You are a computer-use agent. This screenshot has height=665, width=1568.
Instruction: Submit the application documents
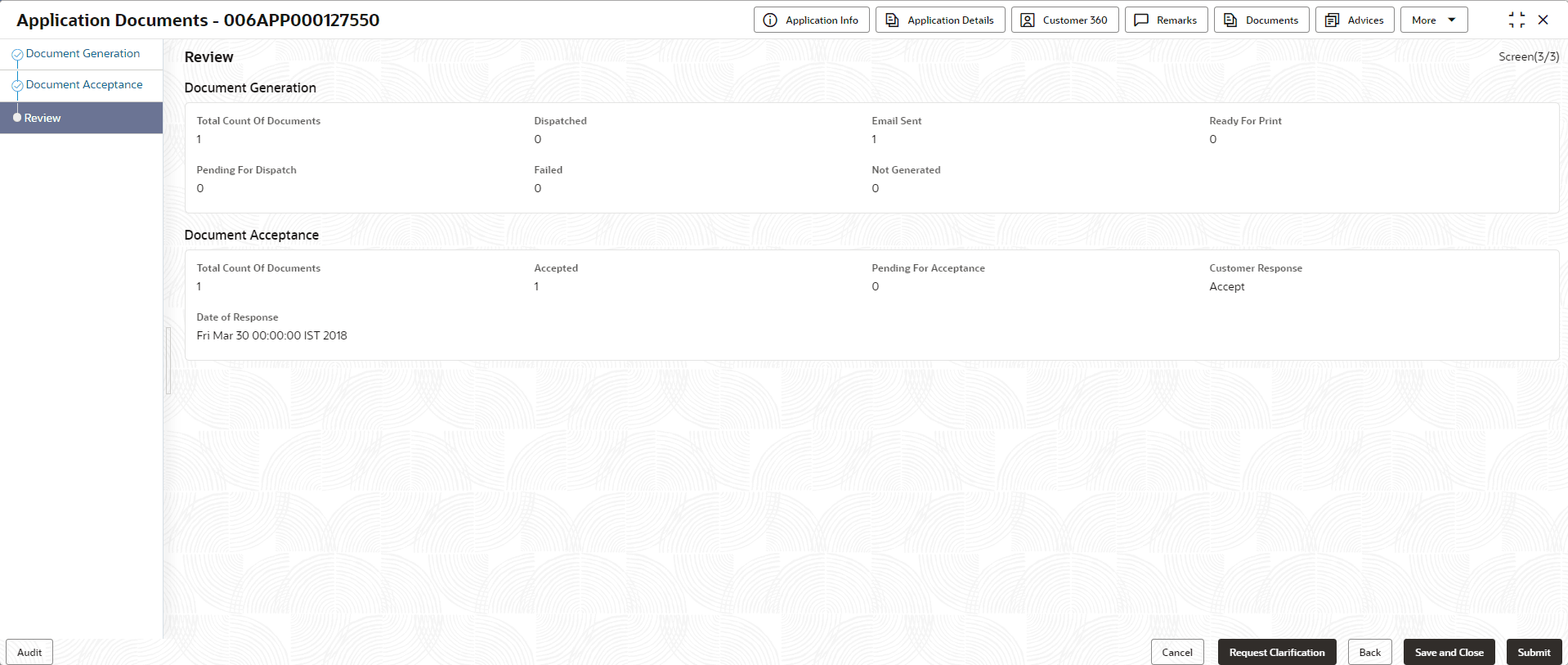coord(1534,652)
